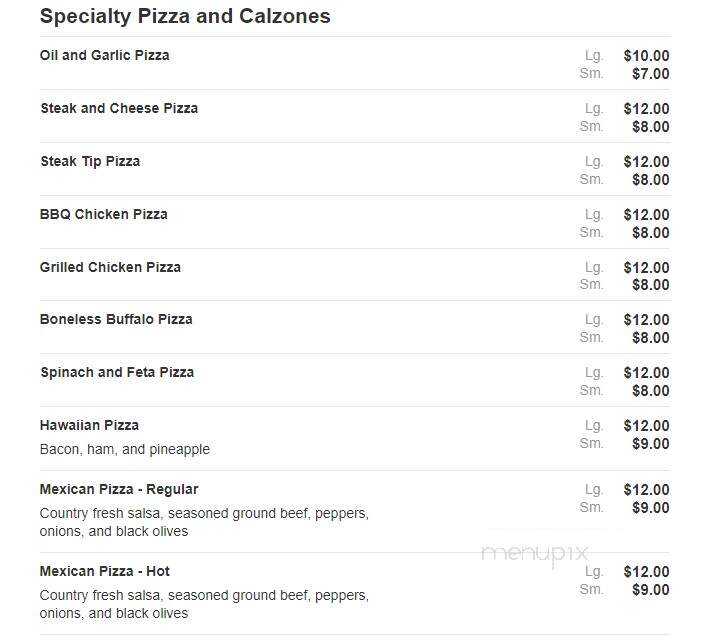Open the Boneless Buffalo Pizza item
The width and height of the screenshot is (714, 636).
tap(116, 320)
